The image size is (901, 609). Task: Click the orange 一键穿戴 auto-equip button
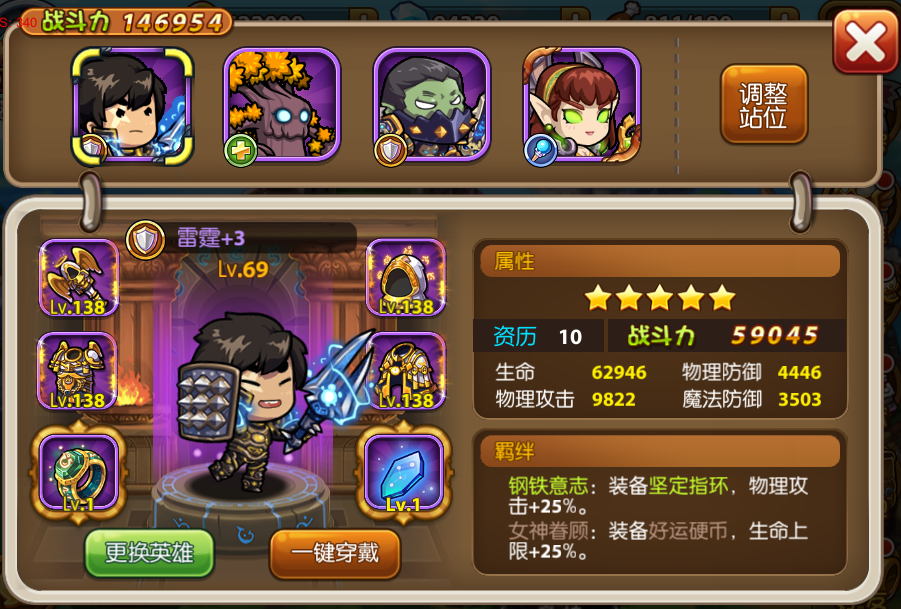[x=335, y=554]
